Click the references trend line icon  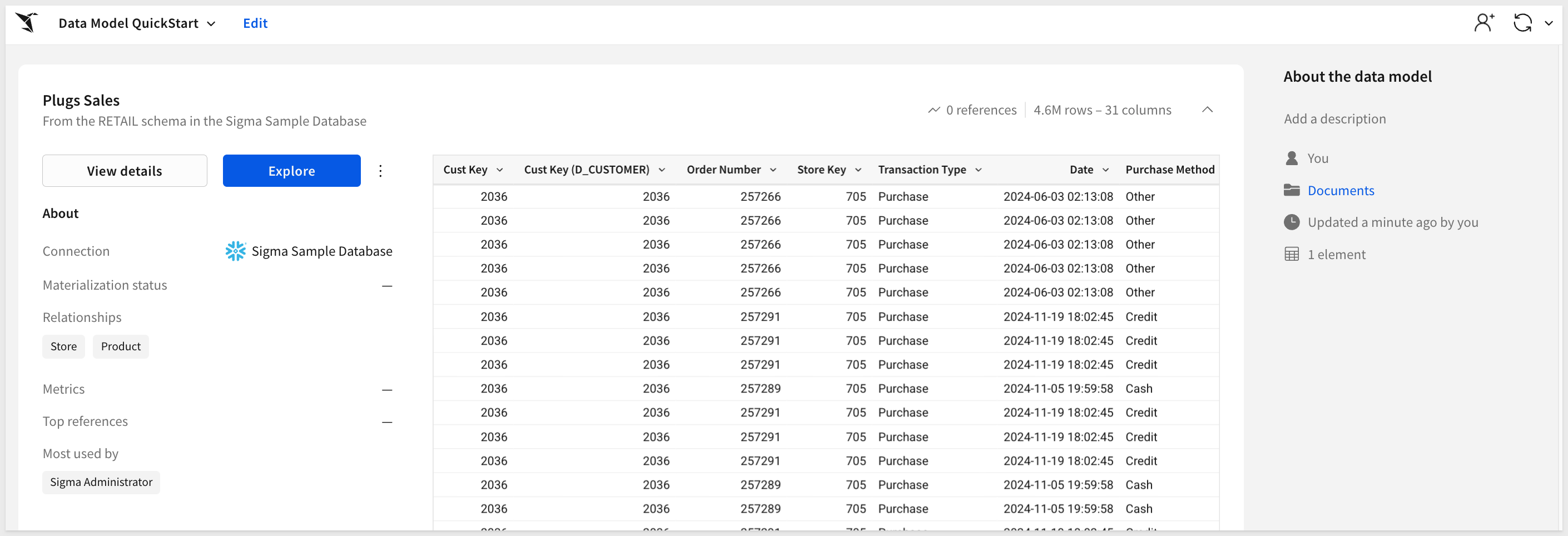click(934, 110)
